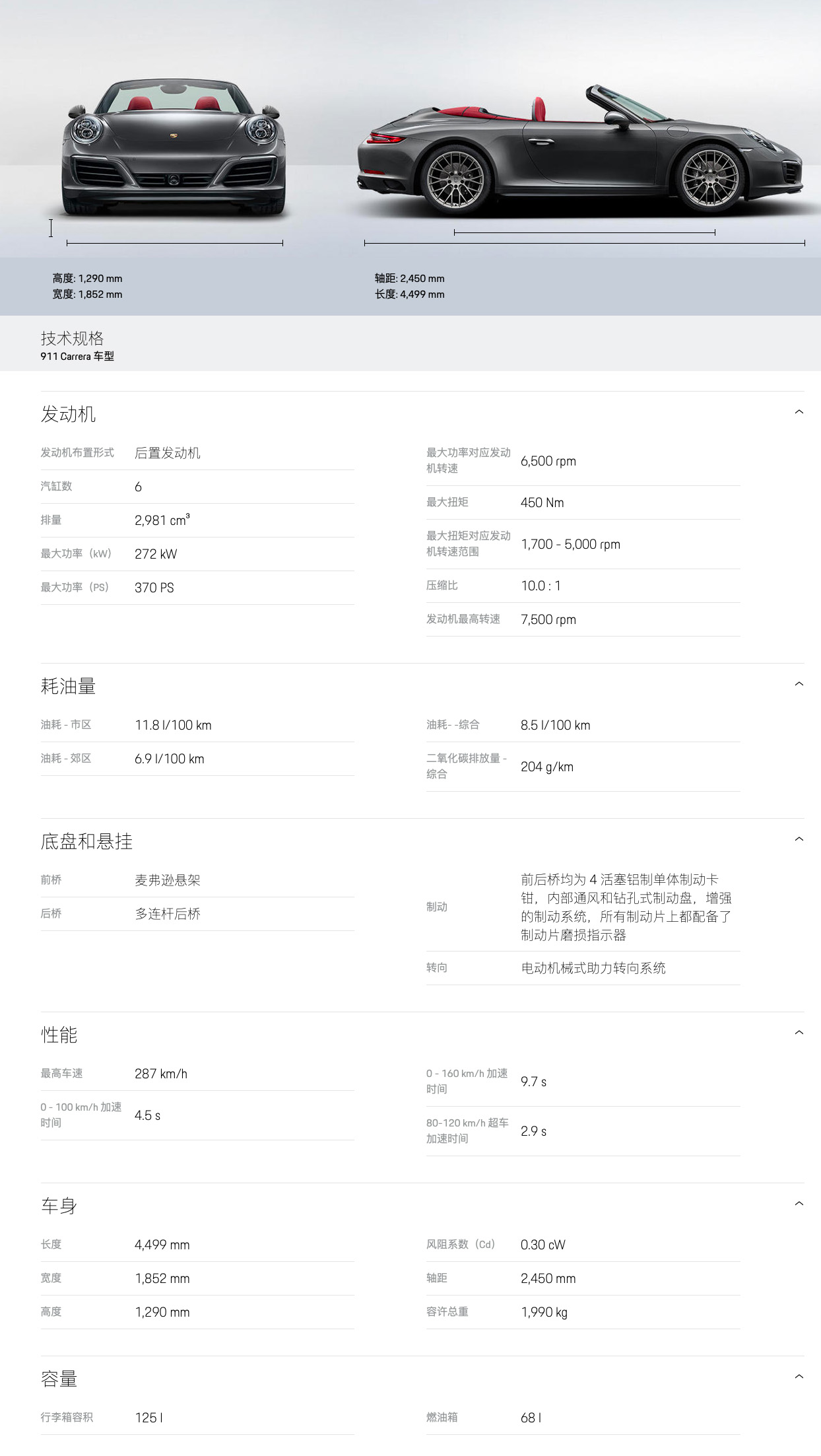This screenshot has height=1456, width=821.
Task: Select the 1,852 mm value in 车身
Action: coord(162,1278)
